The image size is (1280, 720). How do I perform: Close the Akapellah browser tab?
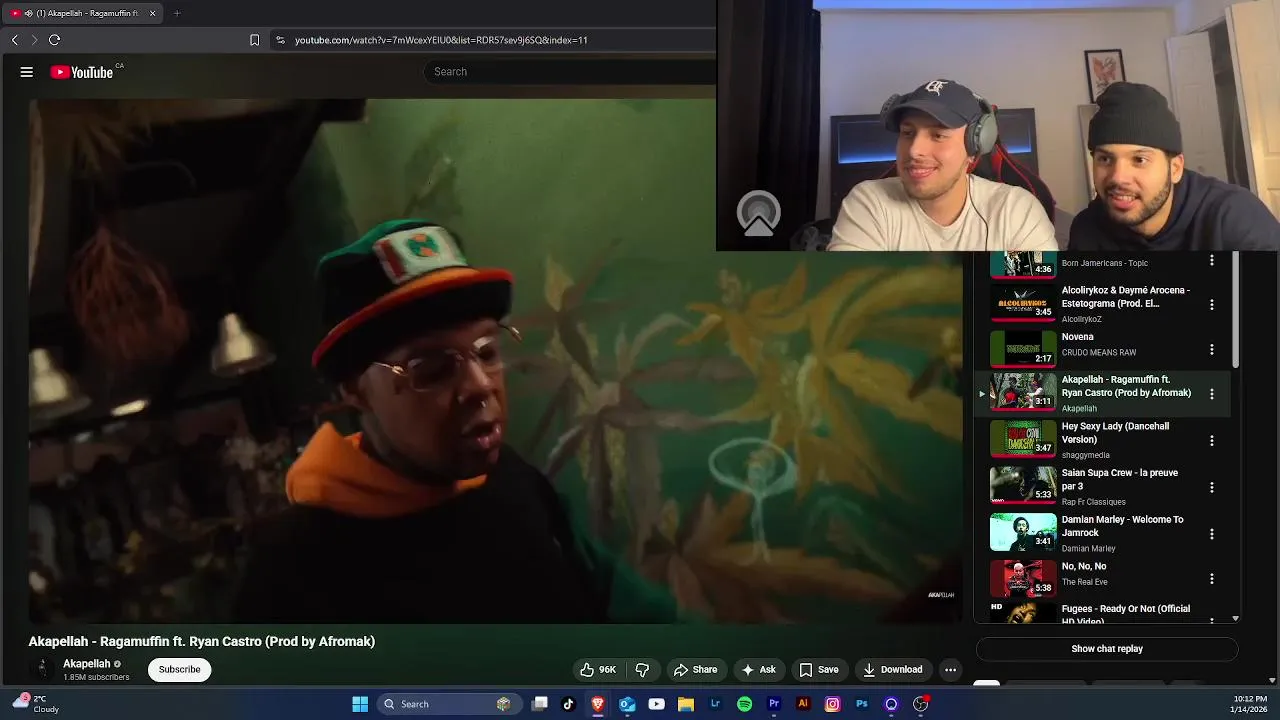[152, 13]
